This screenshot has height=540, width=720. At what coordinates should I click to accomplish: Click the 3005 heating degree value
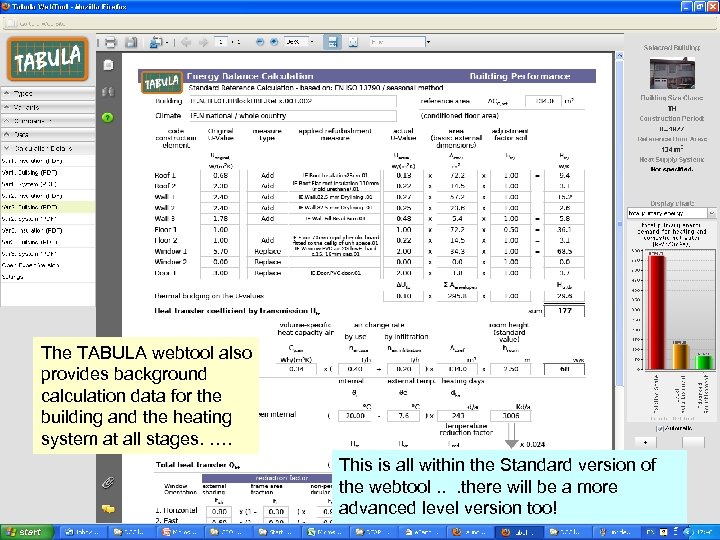click(511, 416)
